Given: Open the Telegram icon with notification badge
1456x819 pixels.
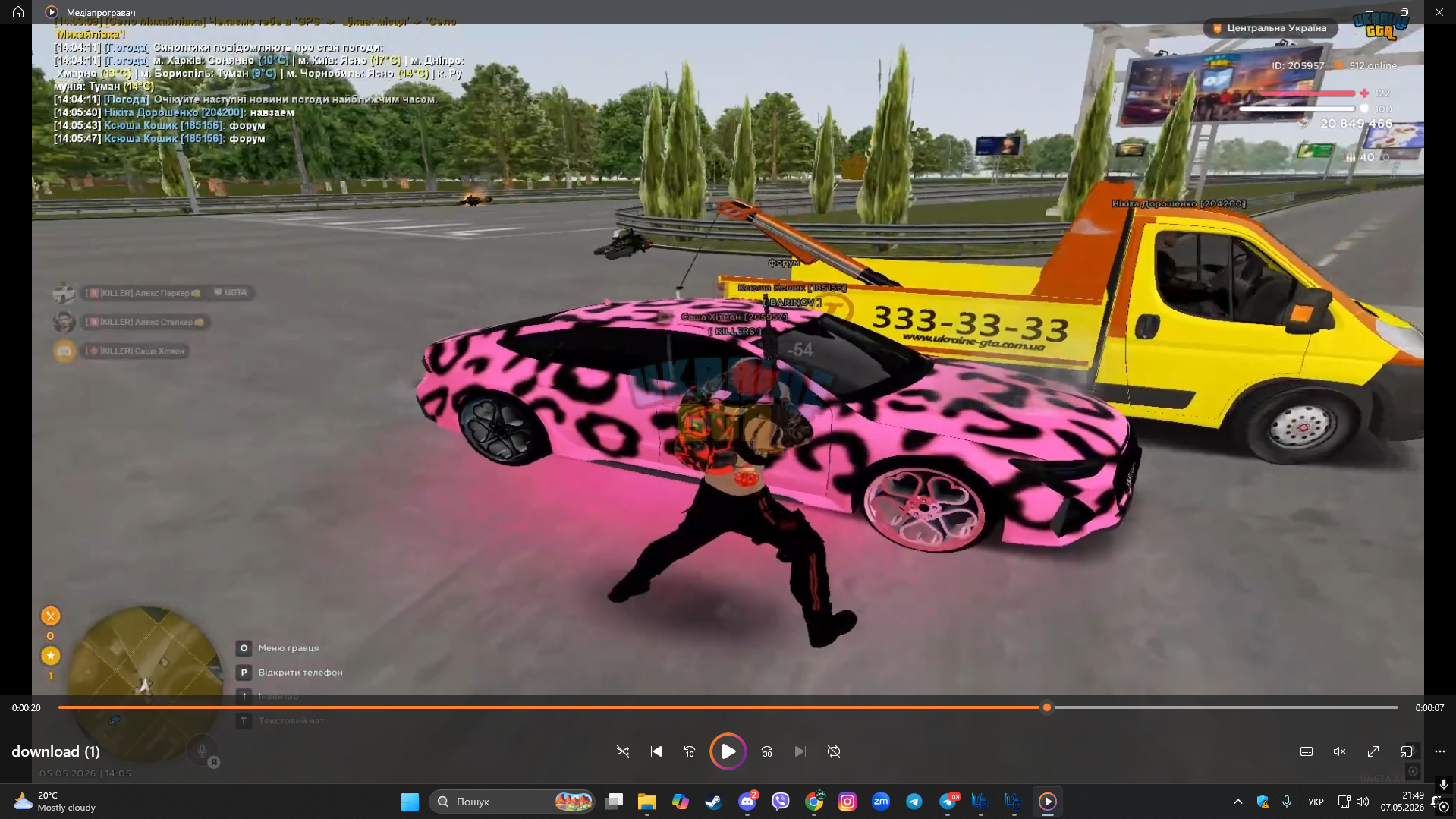Looking at the screenshot, I should [948, 802].
